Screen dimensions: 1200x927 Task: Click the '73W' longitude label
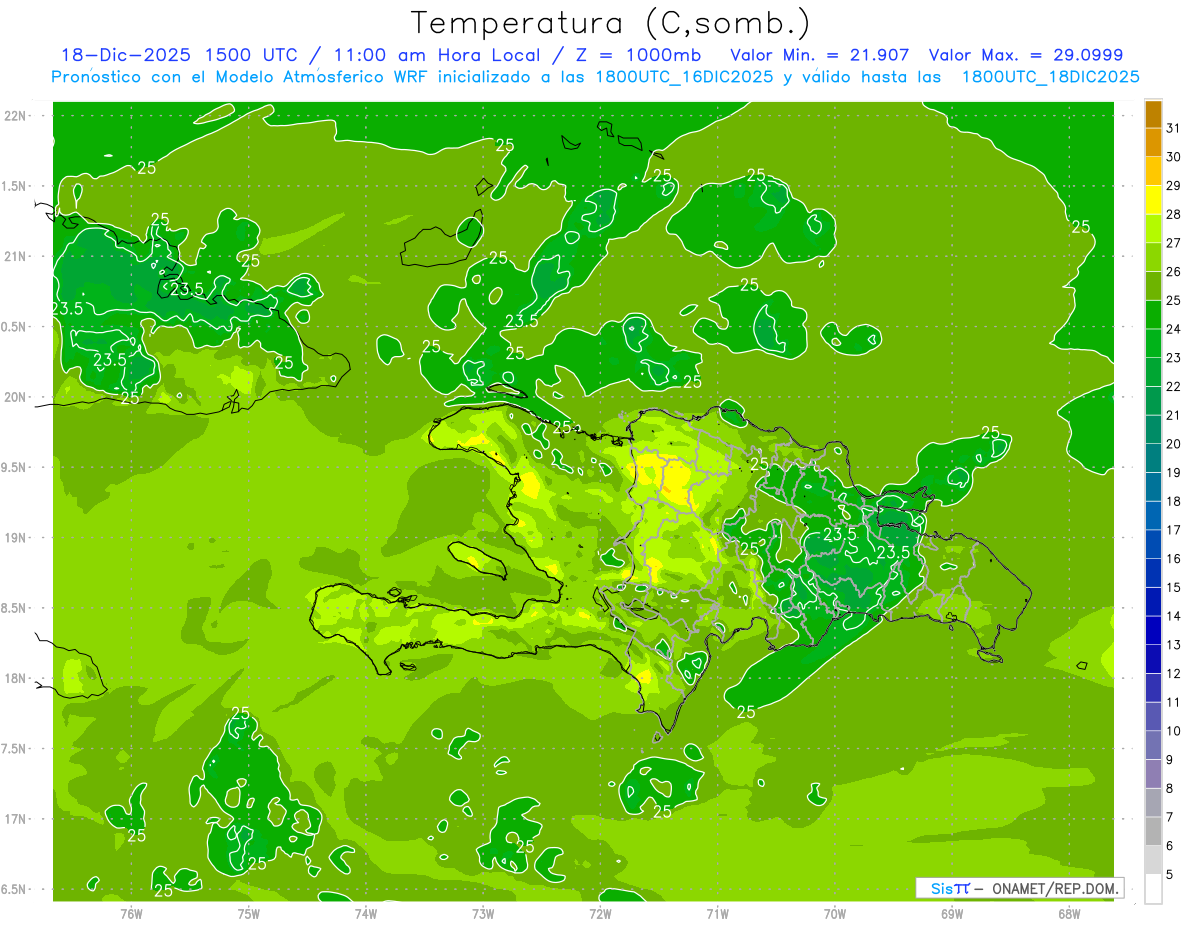pos(483,914)
